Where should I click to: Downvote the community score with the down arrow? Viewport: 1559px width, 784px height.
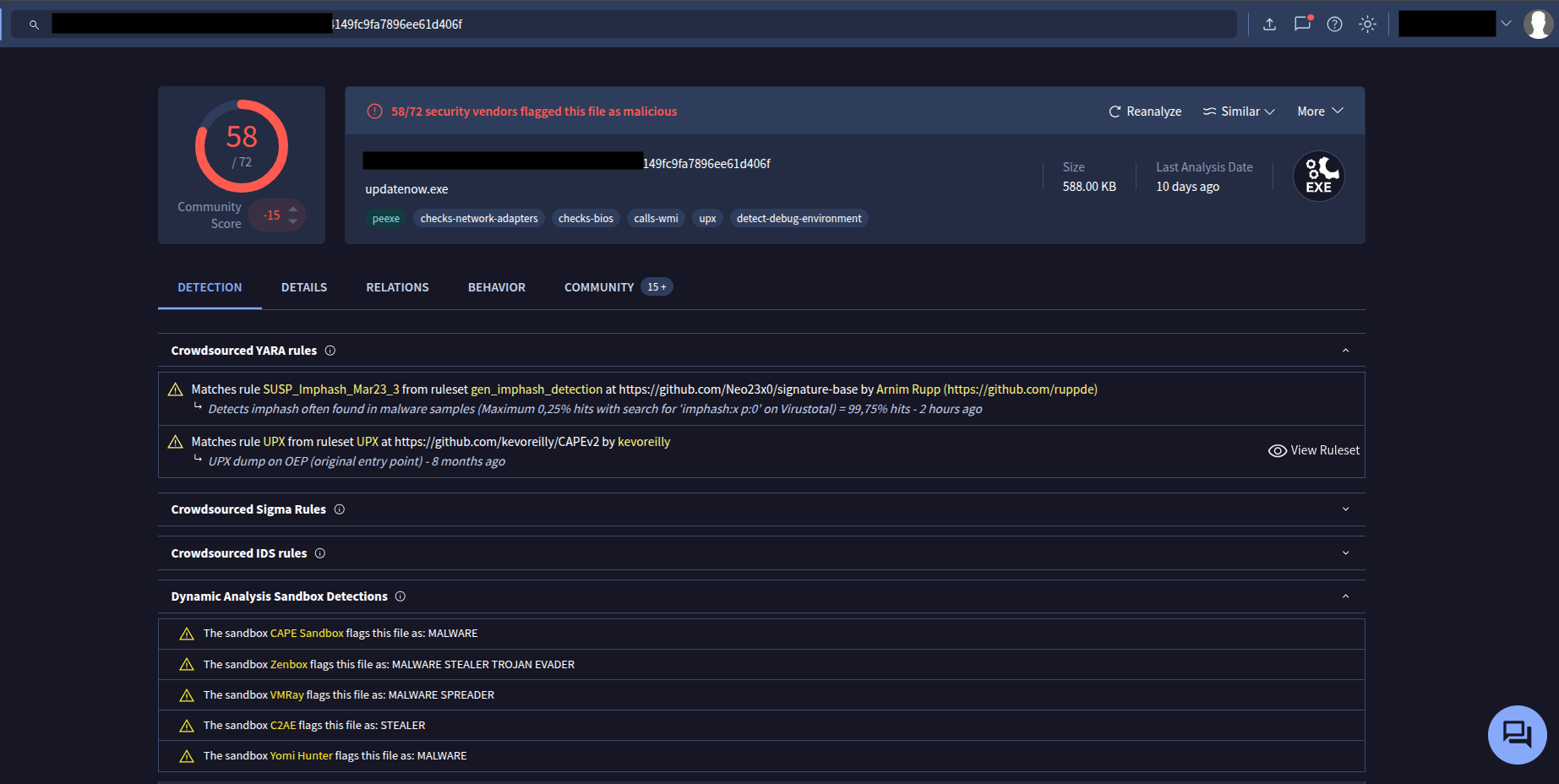pyautogui.click(x=292, y=221)
